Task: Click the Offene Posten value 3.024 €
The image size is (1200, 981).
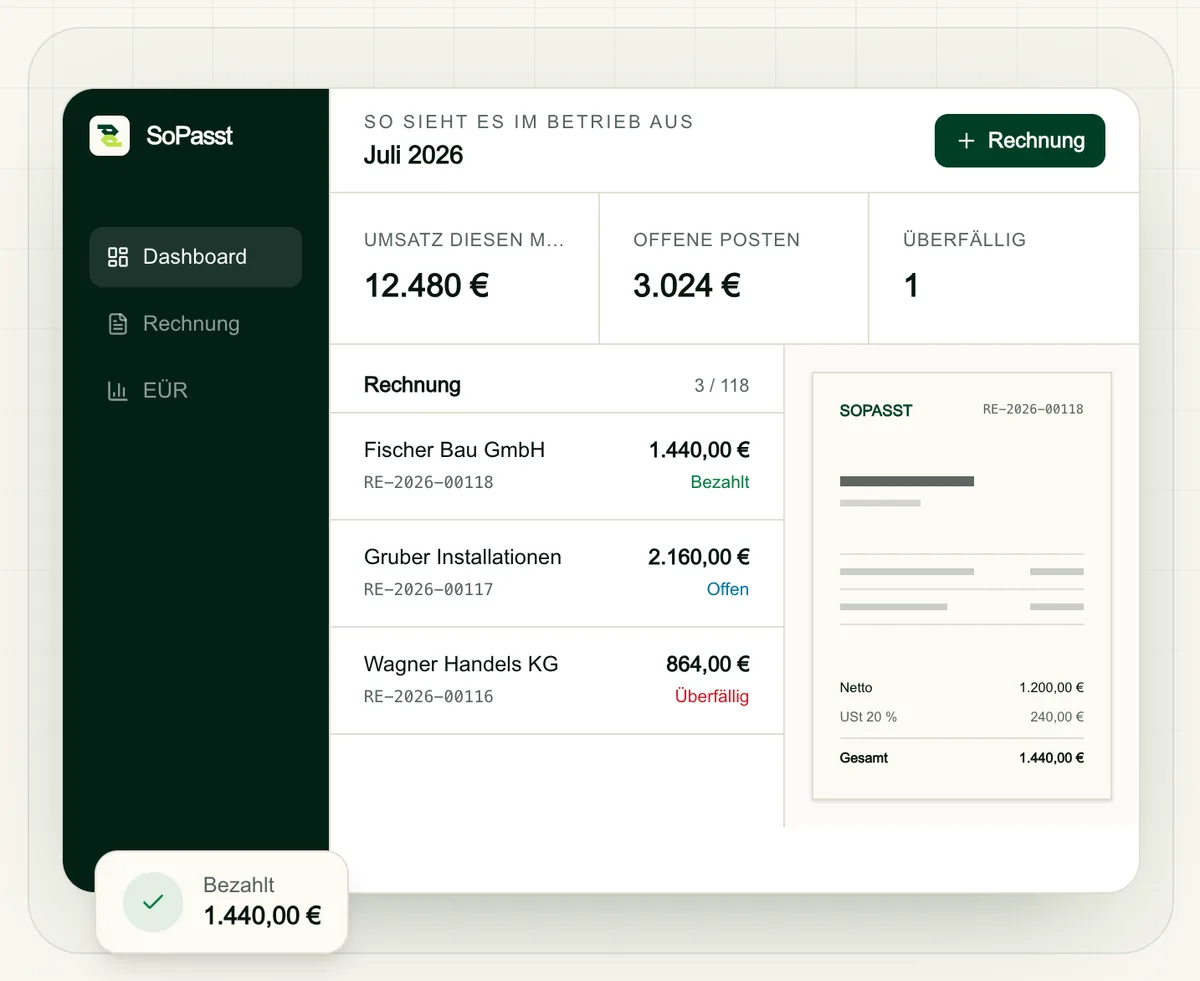Action: (687, 286)
